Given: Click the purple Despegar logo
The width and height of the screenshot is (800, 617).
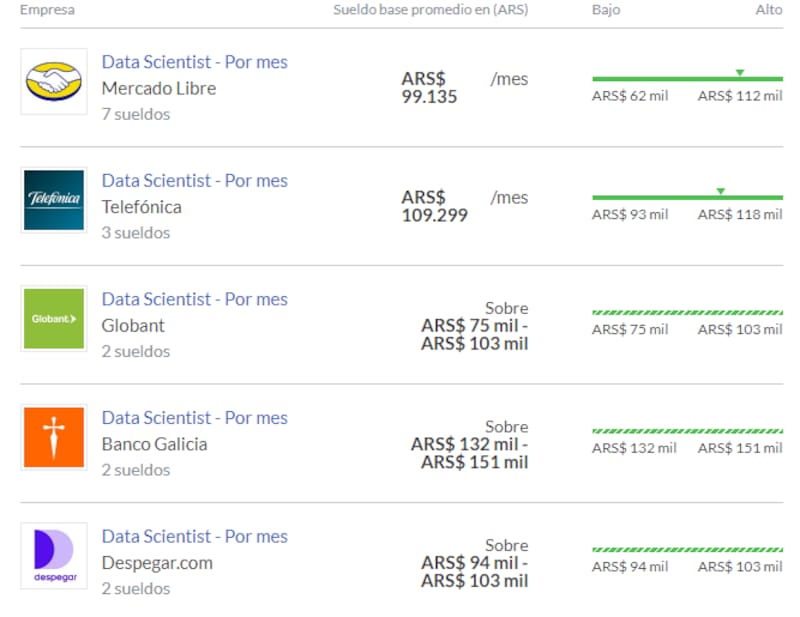Looking at the screenshot, I should (x=54, y=556).
